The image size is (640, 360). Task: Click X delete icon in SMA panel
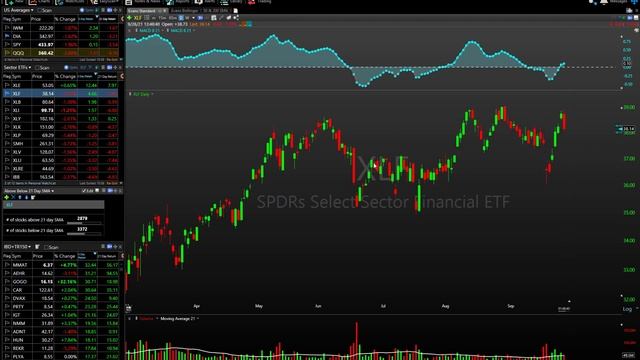click(13, 198)
